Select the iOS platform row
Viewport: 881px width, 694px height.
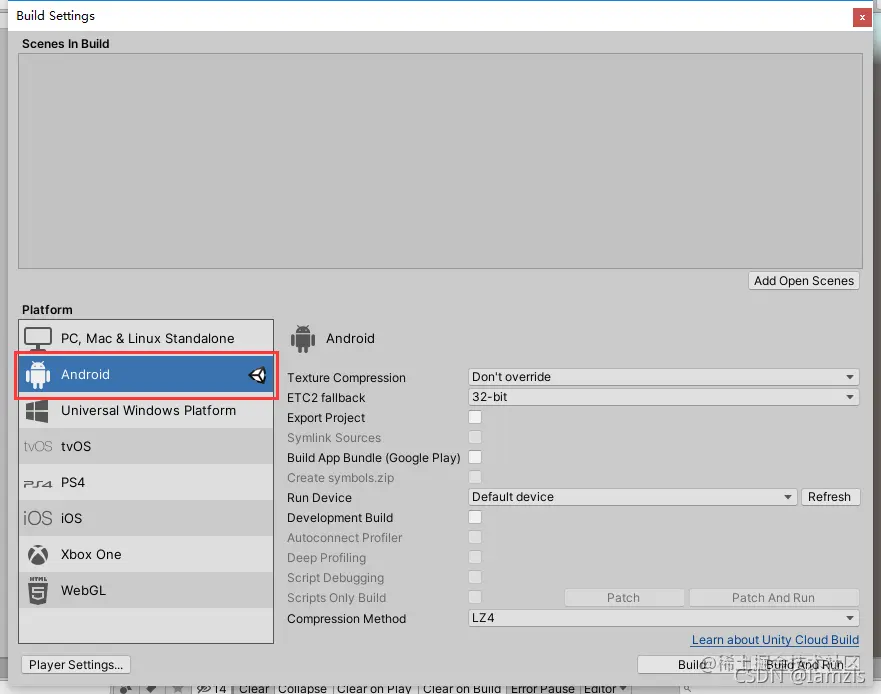point(146,518)
